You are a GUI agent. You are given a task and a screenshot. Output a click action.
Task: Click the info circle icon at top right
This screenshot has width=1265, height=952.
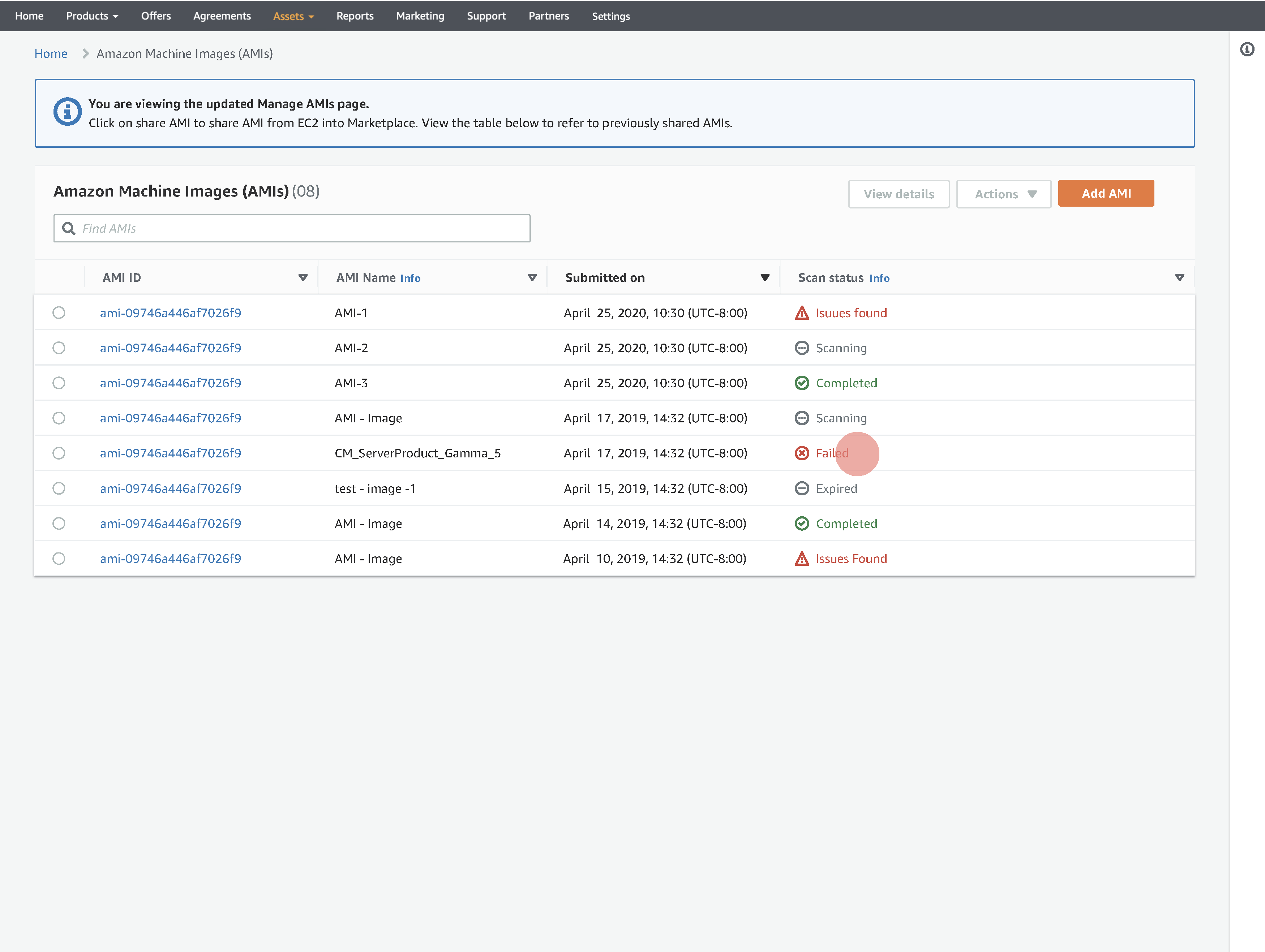(x=1247, y=50)
